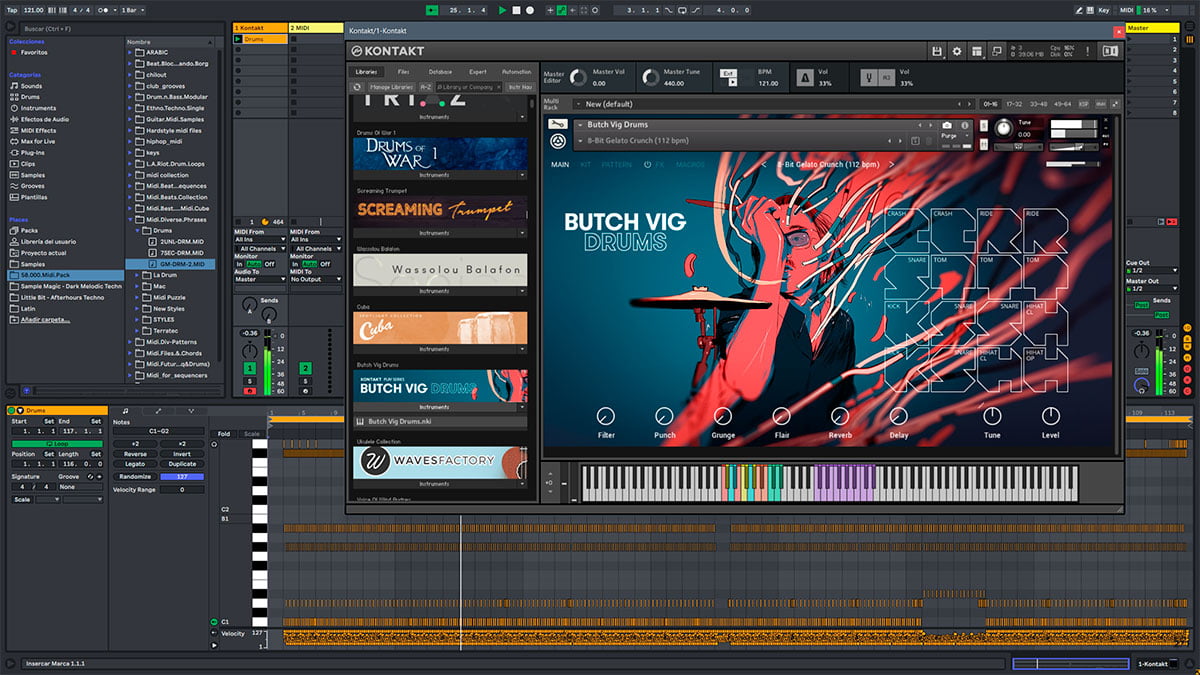
Task: Switch to Kontakt Expert tab
Action: [478, 72]
